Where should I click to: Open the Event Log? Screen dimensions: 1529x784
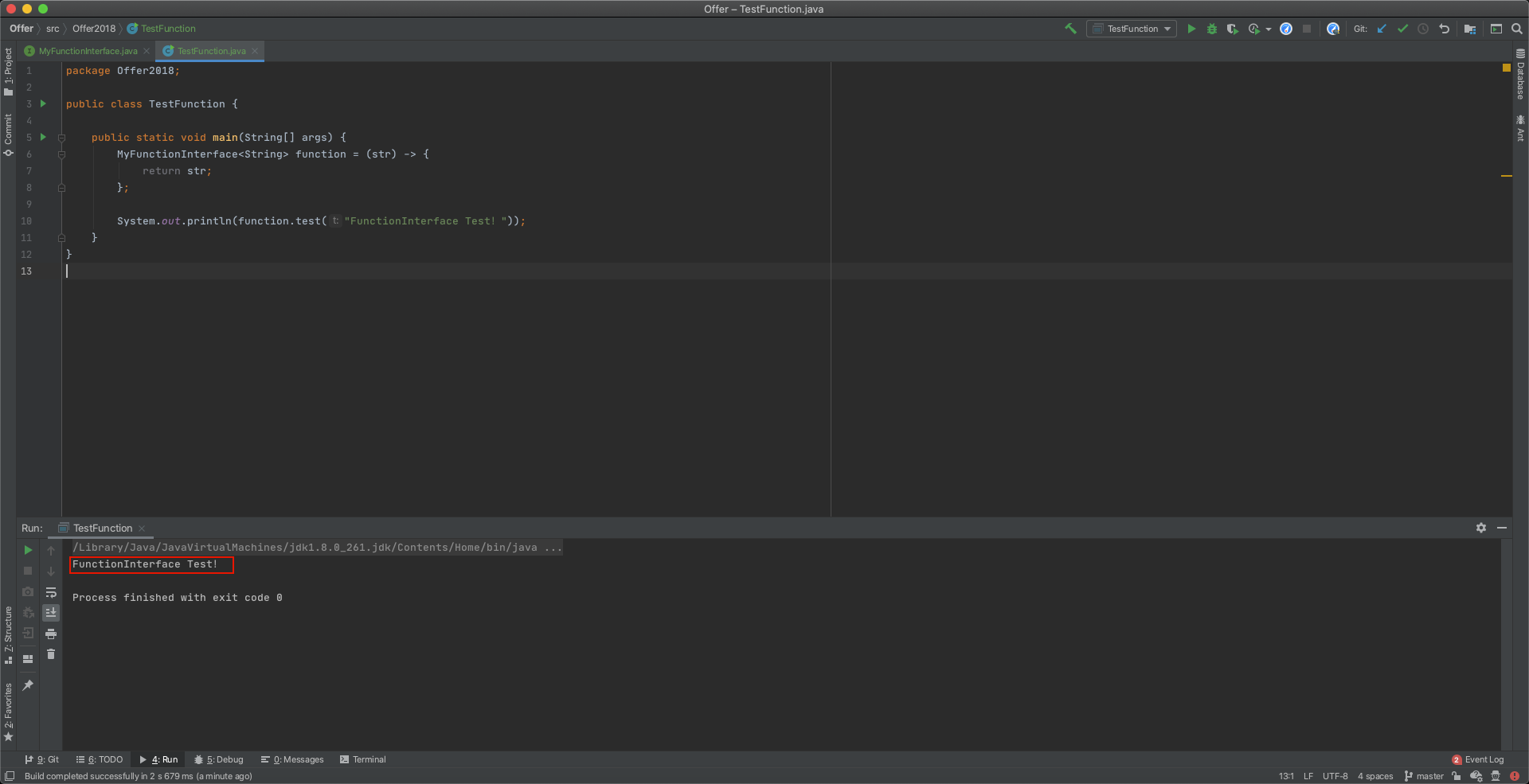[1478, 759]
